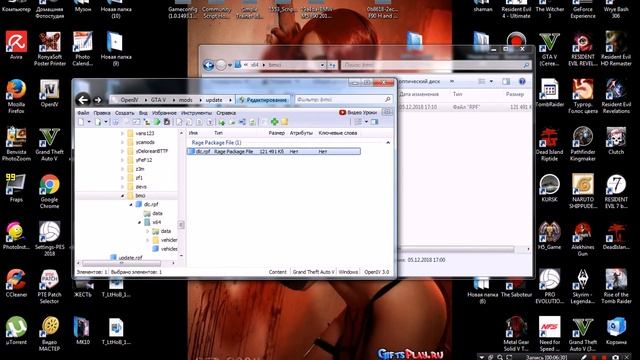This screenshot has height=360, width=640.
Task: Open Need for Speed desktop shortcut
Action: (x=549, y=334)
